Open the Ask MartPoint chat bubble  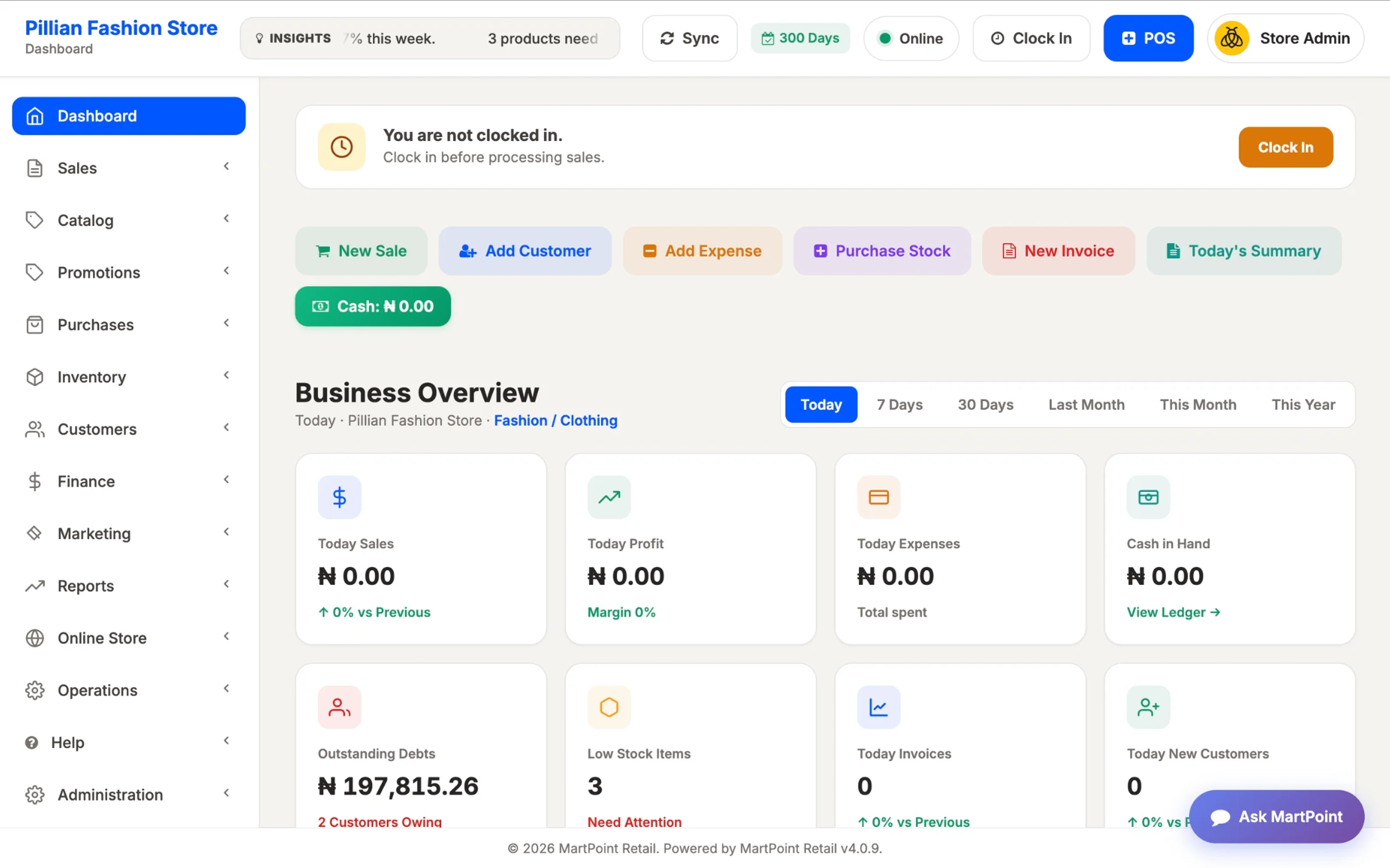coord(1276,816)
